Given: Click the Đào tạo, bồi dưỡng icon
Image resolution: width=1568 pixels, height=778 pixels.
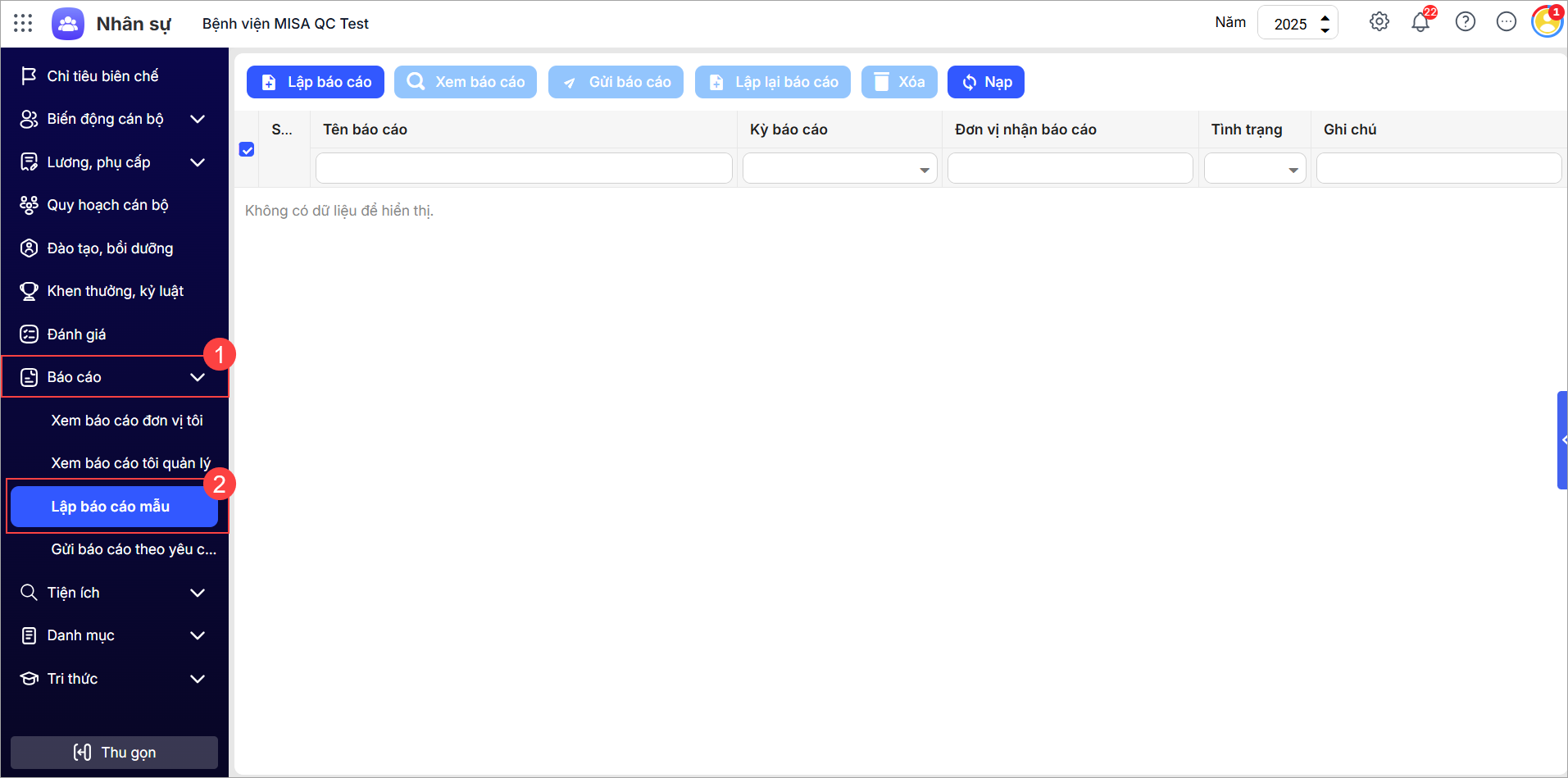Looking at the screenshot, I should [29, 248].
